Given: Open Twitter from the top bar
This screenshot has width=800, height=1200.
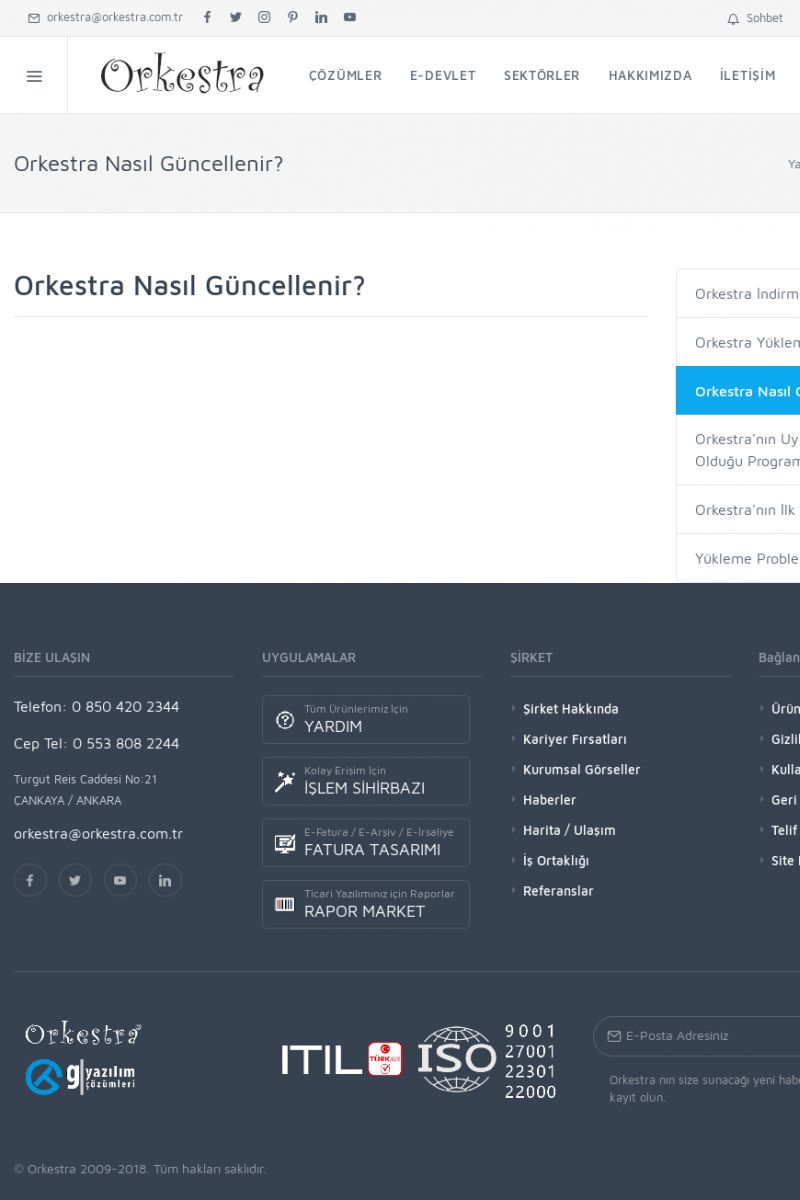Looking at the screenshot, I should pyautogui.click(x=235, y=17).
